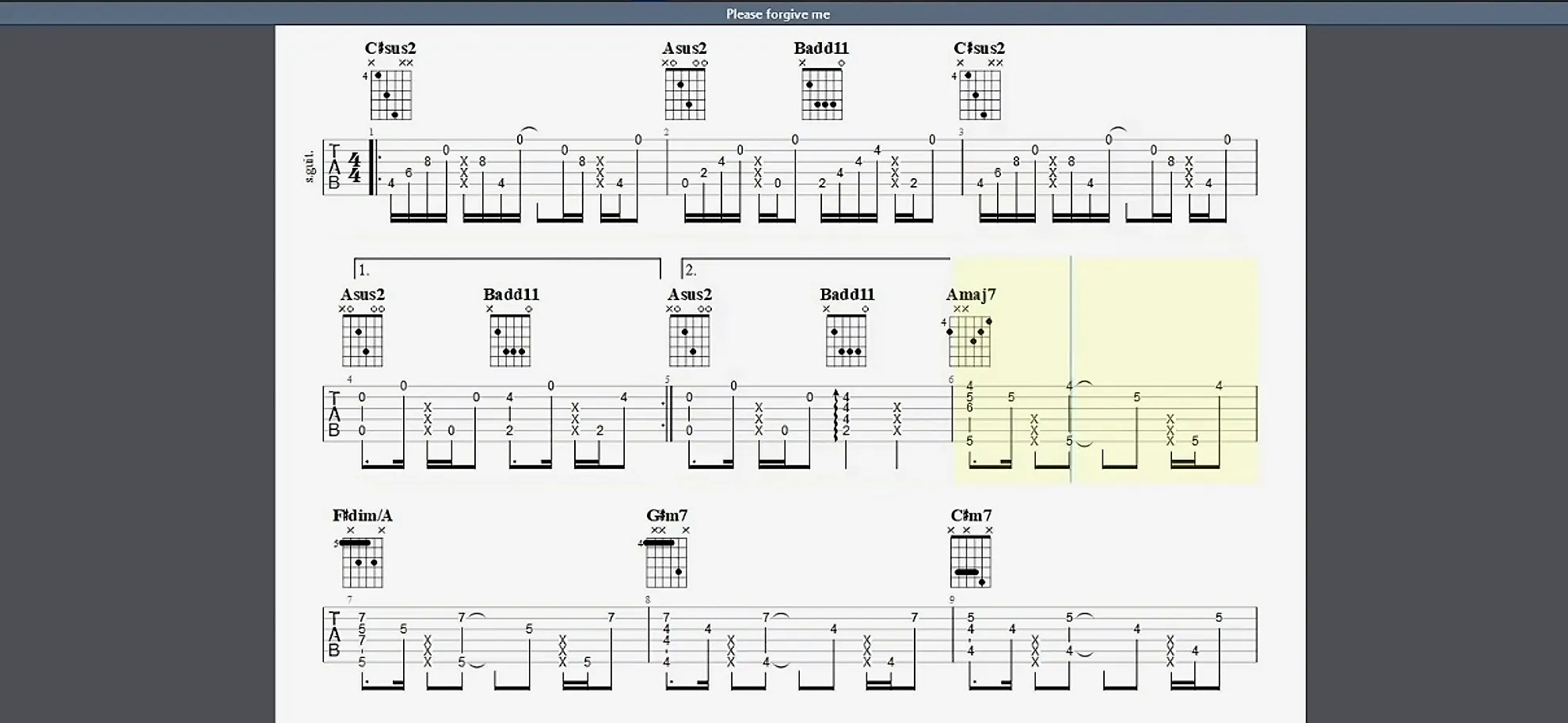This screenshot has width=1568, height=723.
Task: Click the second ending bracket labeled 2.
Action: coord(816,260)
